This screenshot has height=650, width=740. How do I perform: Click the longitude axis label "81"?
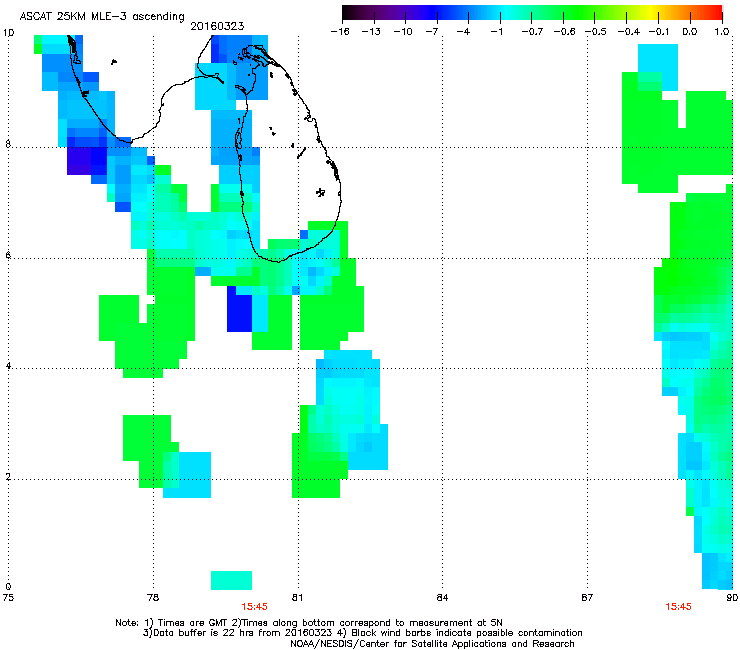point(297,598)
